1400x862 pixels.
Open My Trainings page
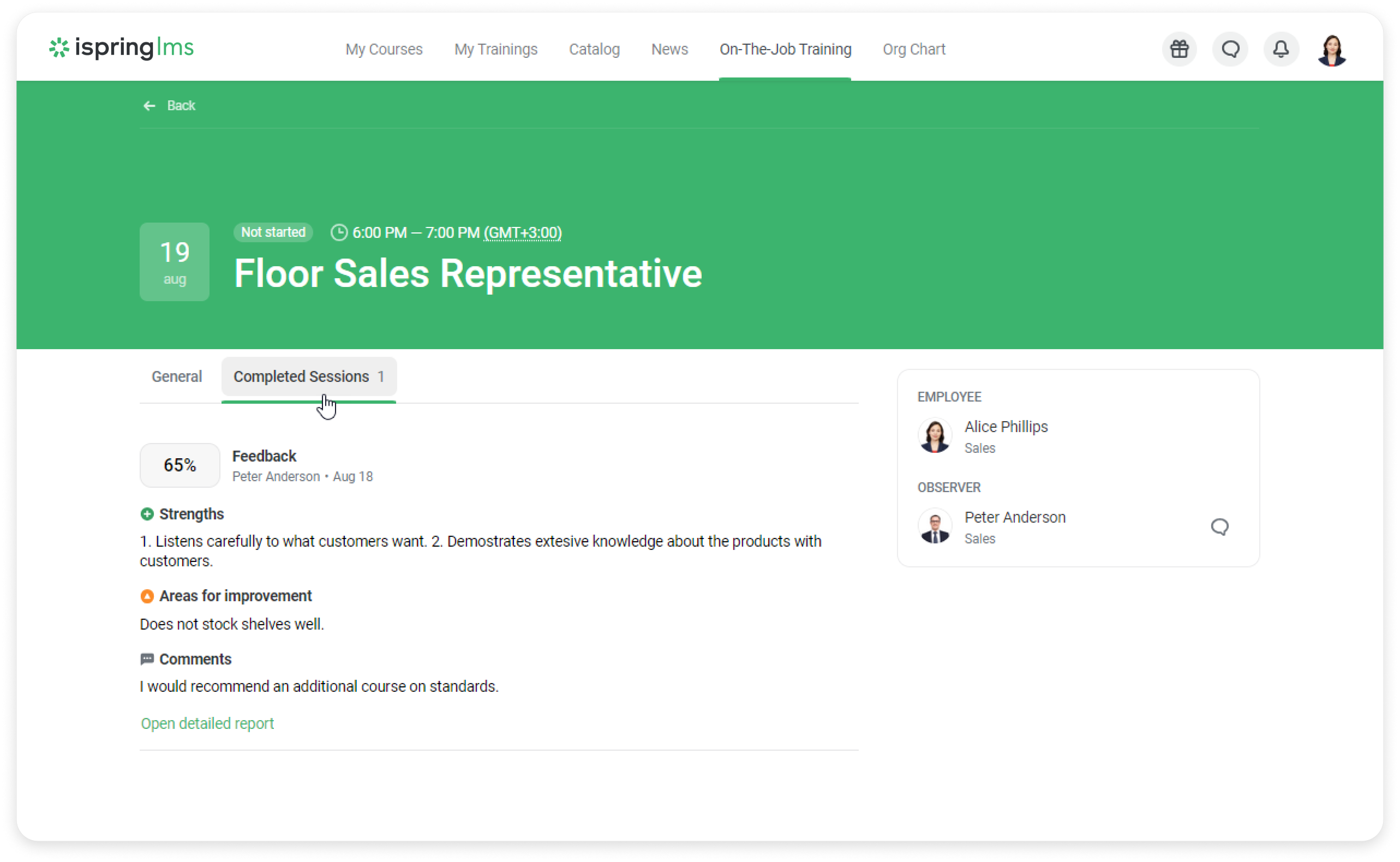[495, 50]
